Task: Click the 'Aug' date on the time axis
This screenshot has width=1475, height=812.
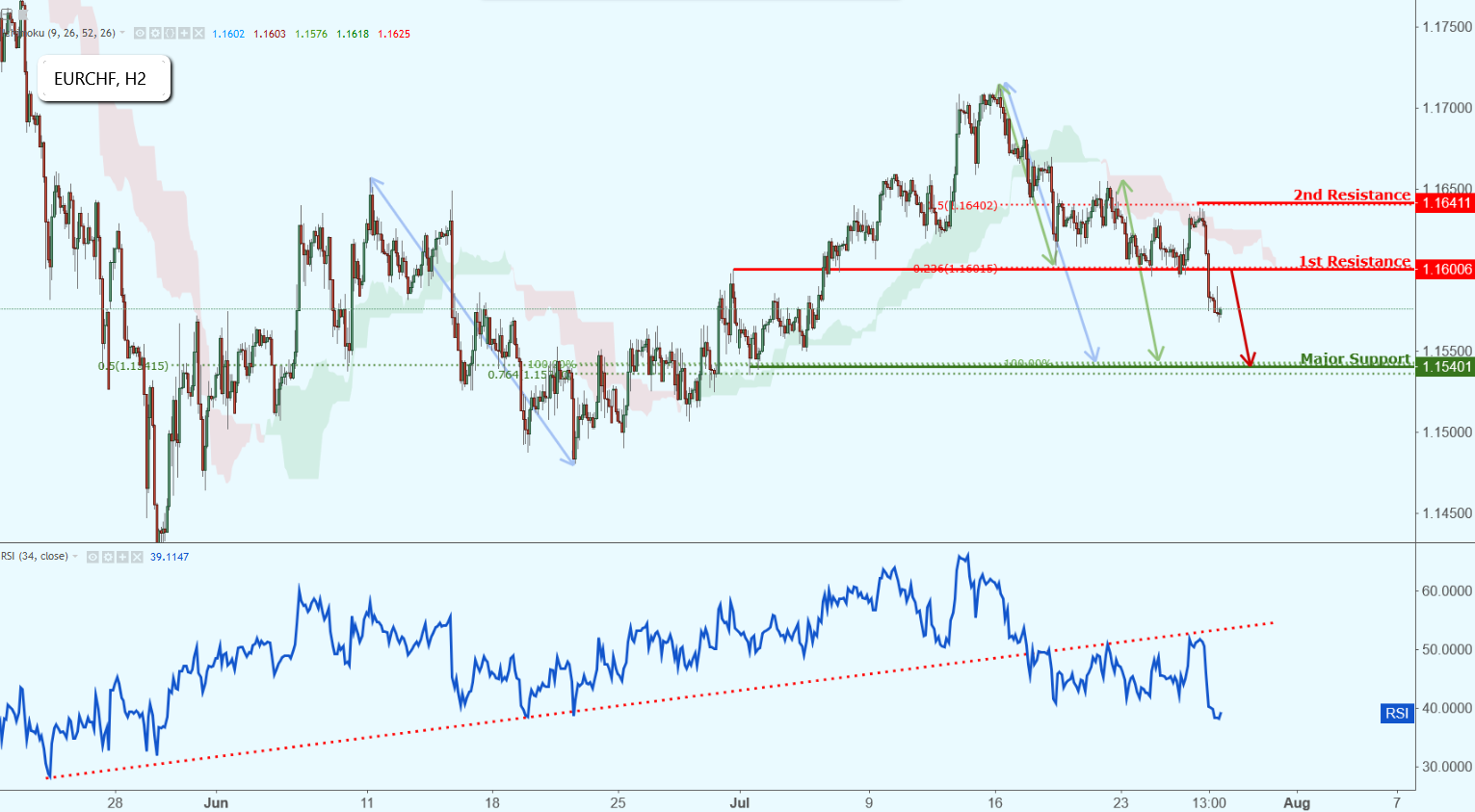Action: (1297, 802)
